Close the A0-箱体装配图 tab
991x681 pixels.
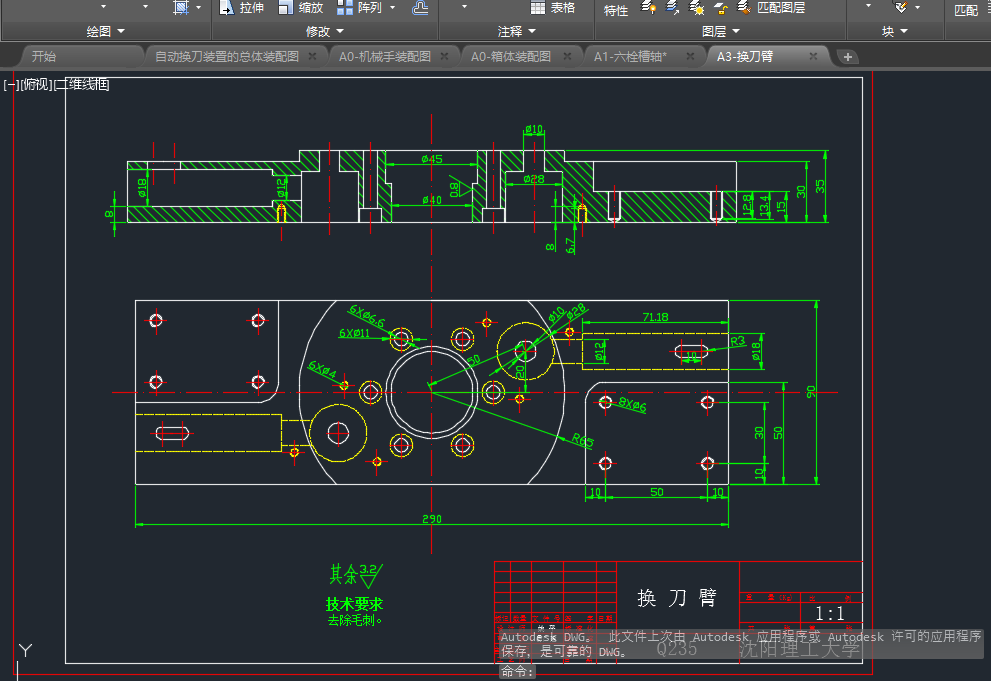click(567, 56)
